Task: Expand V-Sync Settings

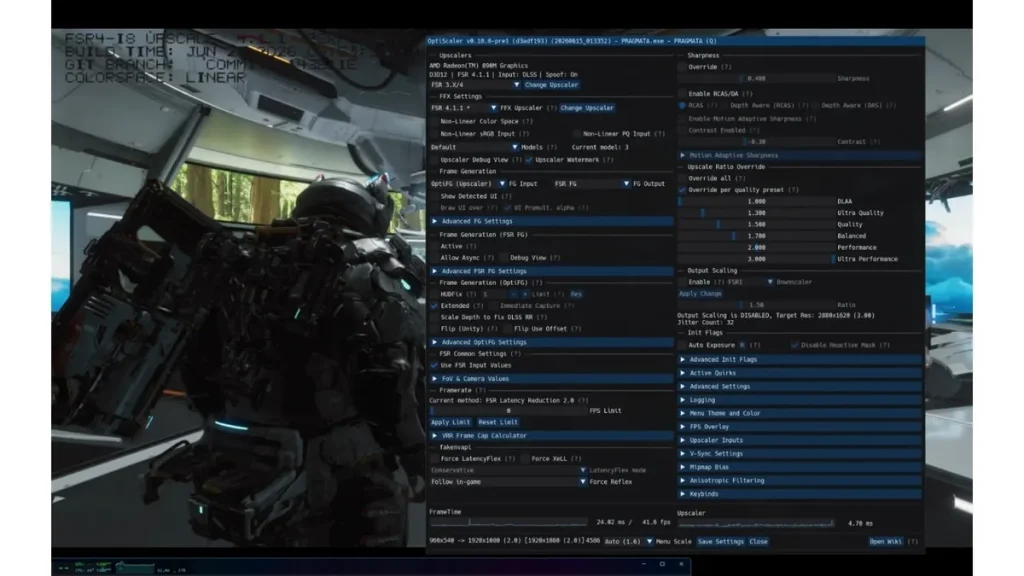Action: point(799,453)
